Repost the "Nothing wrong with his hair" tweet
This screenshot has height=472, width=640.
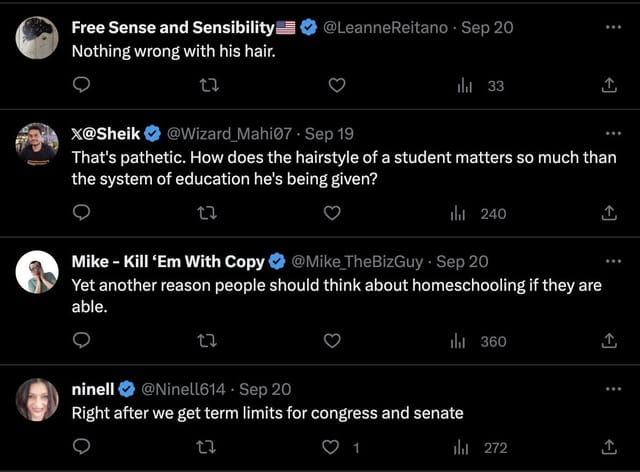[x=209, y=86]
